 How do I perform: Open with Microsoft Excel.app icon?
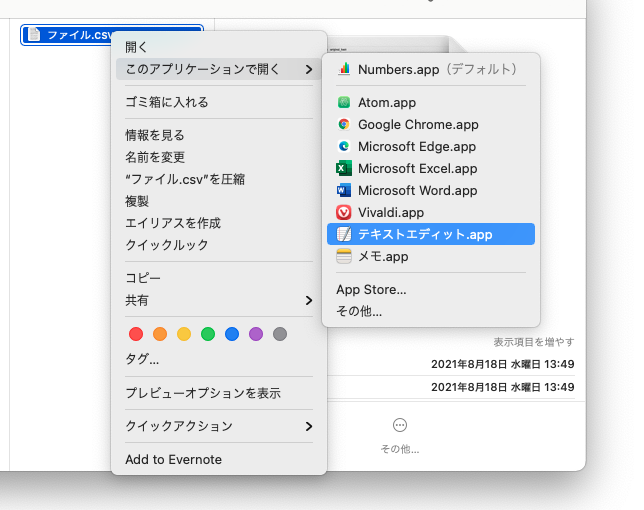click(344, 169)
